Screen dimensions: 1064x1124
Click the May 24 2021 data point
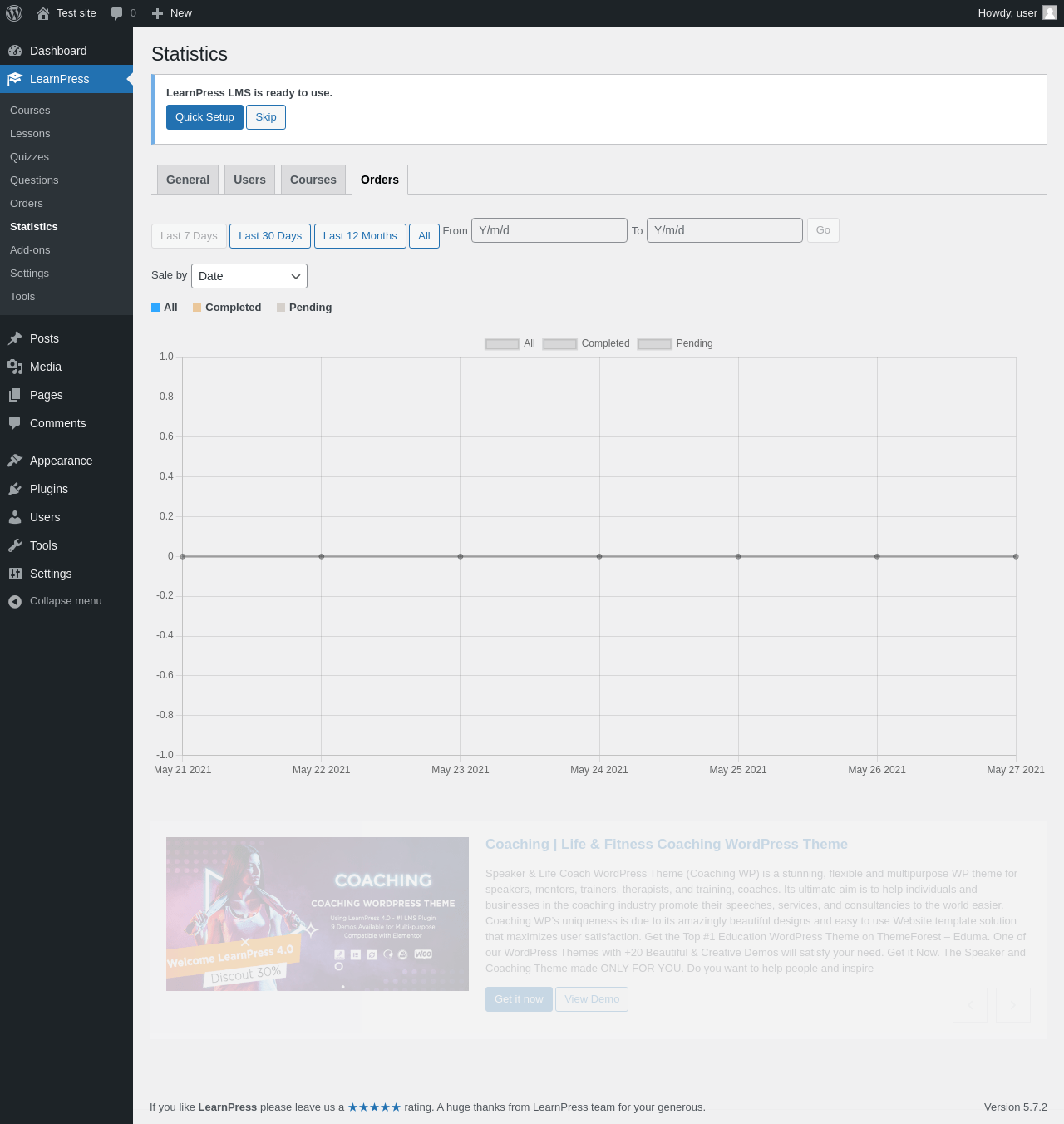coord(599,556)
